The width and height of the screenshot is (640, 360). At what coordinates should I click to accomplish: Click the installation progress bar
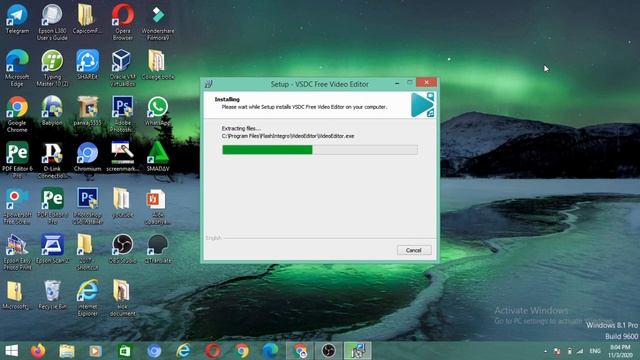click(320, 150)
